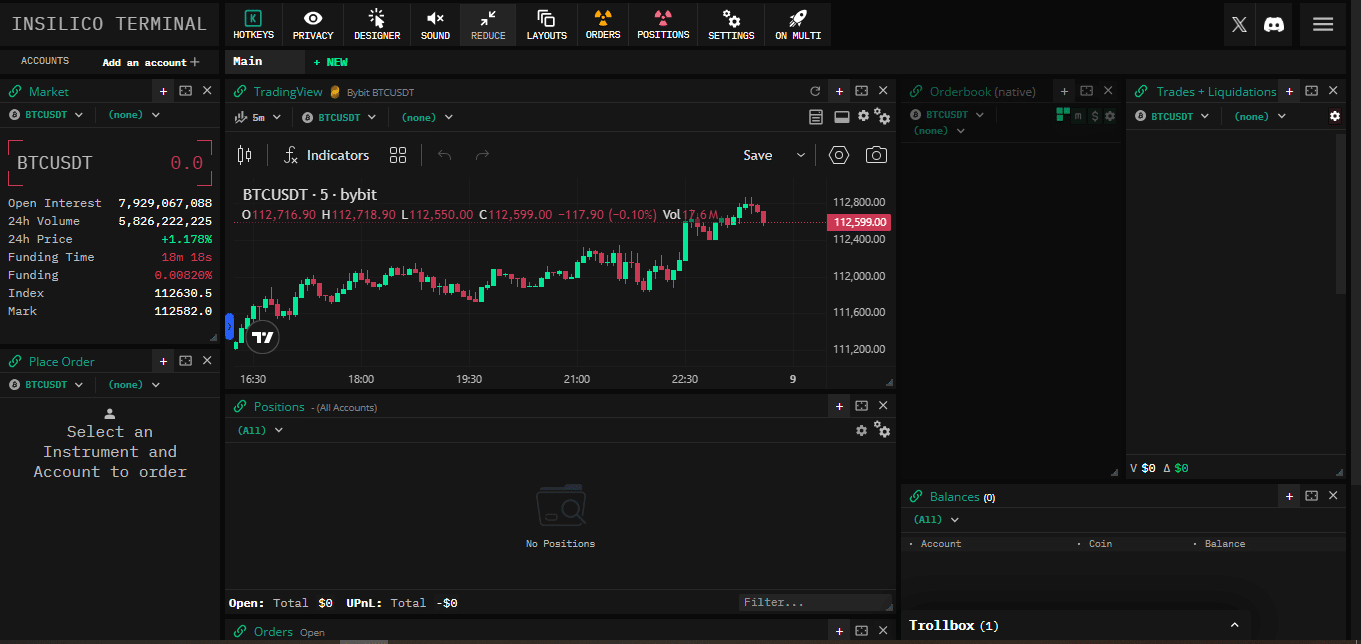Open the Market panel (none) account dropdown
The width and height of the screenshot is (1361, 644).
pyautogui.click(x=134, y=115)
